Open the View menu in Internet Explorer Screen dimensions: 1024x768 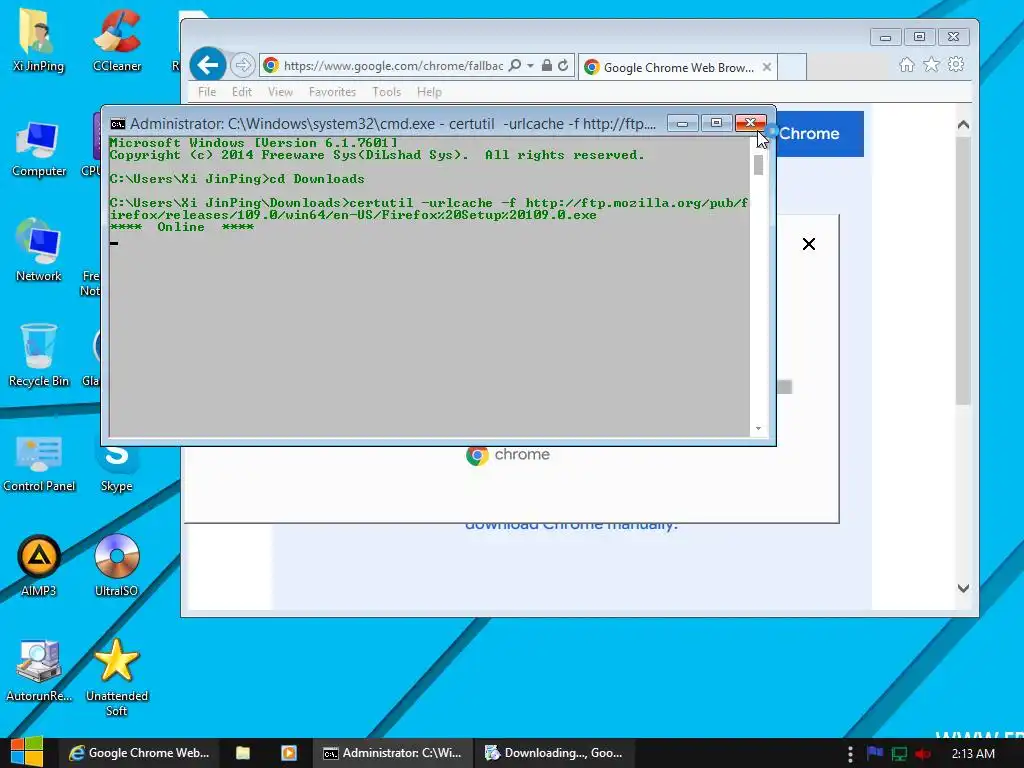coord(280,92)
